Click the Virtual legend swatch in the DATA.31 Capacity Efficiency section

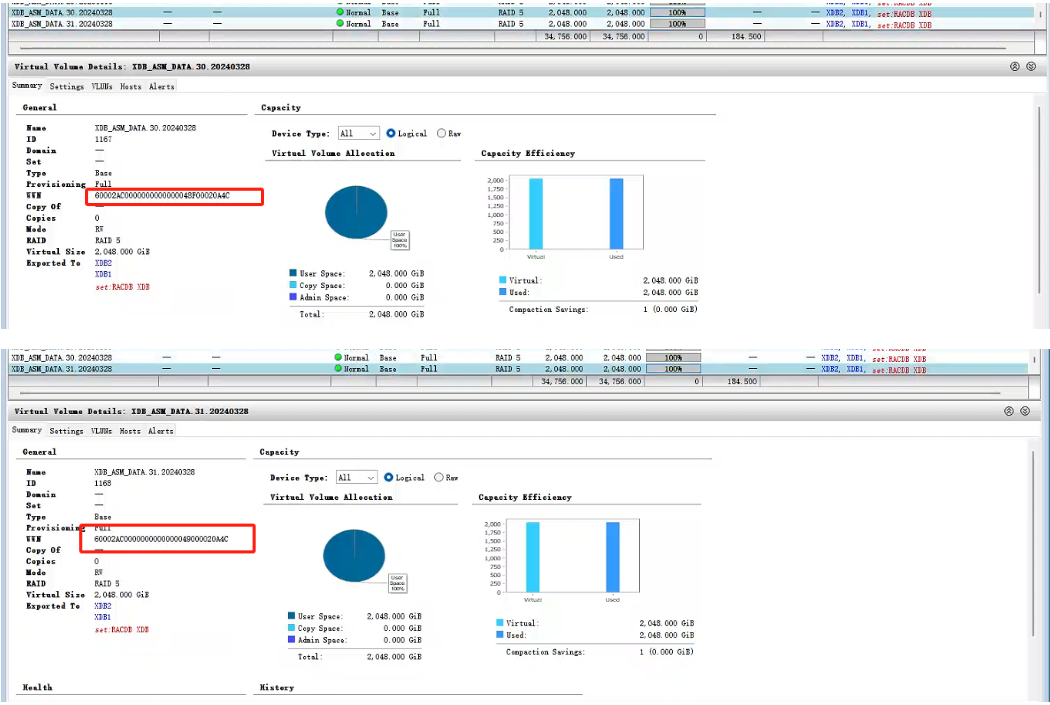500,623
